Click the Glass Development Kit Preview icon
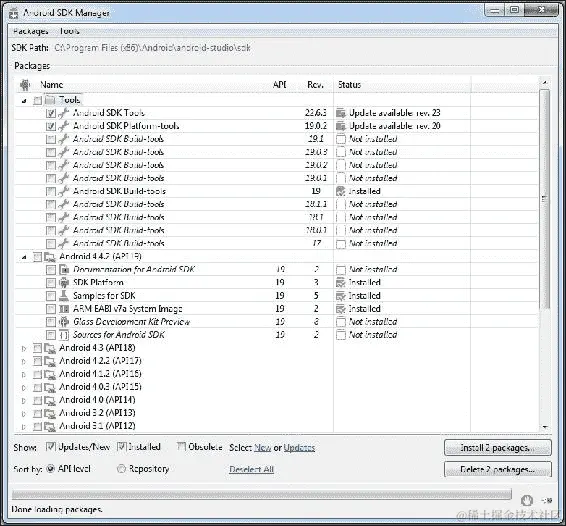 64,322
